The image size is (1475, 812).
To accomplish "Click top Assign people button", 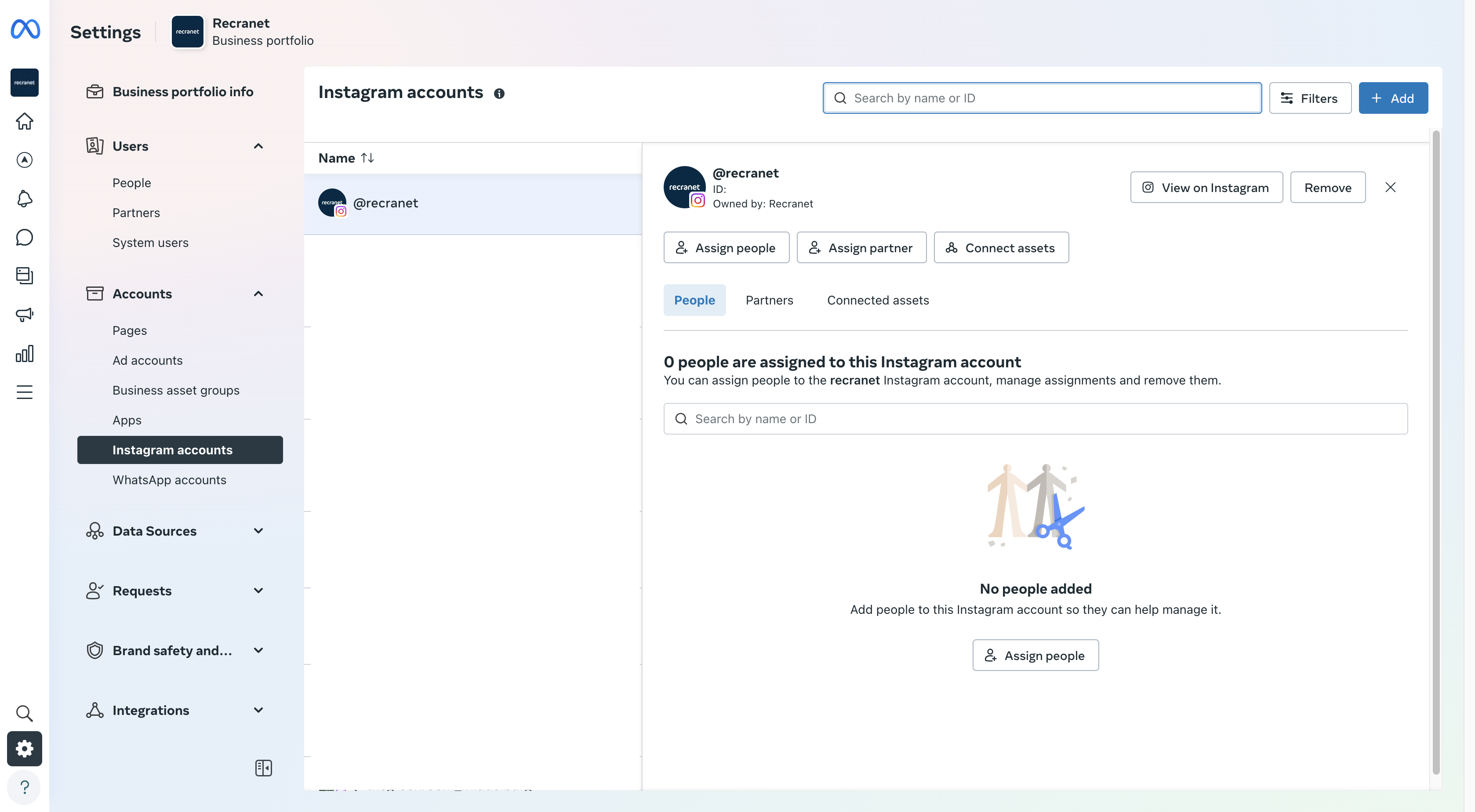I will [x=726, y=247].
